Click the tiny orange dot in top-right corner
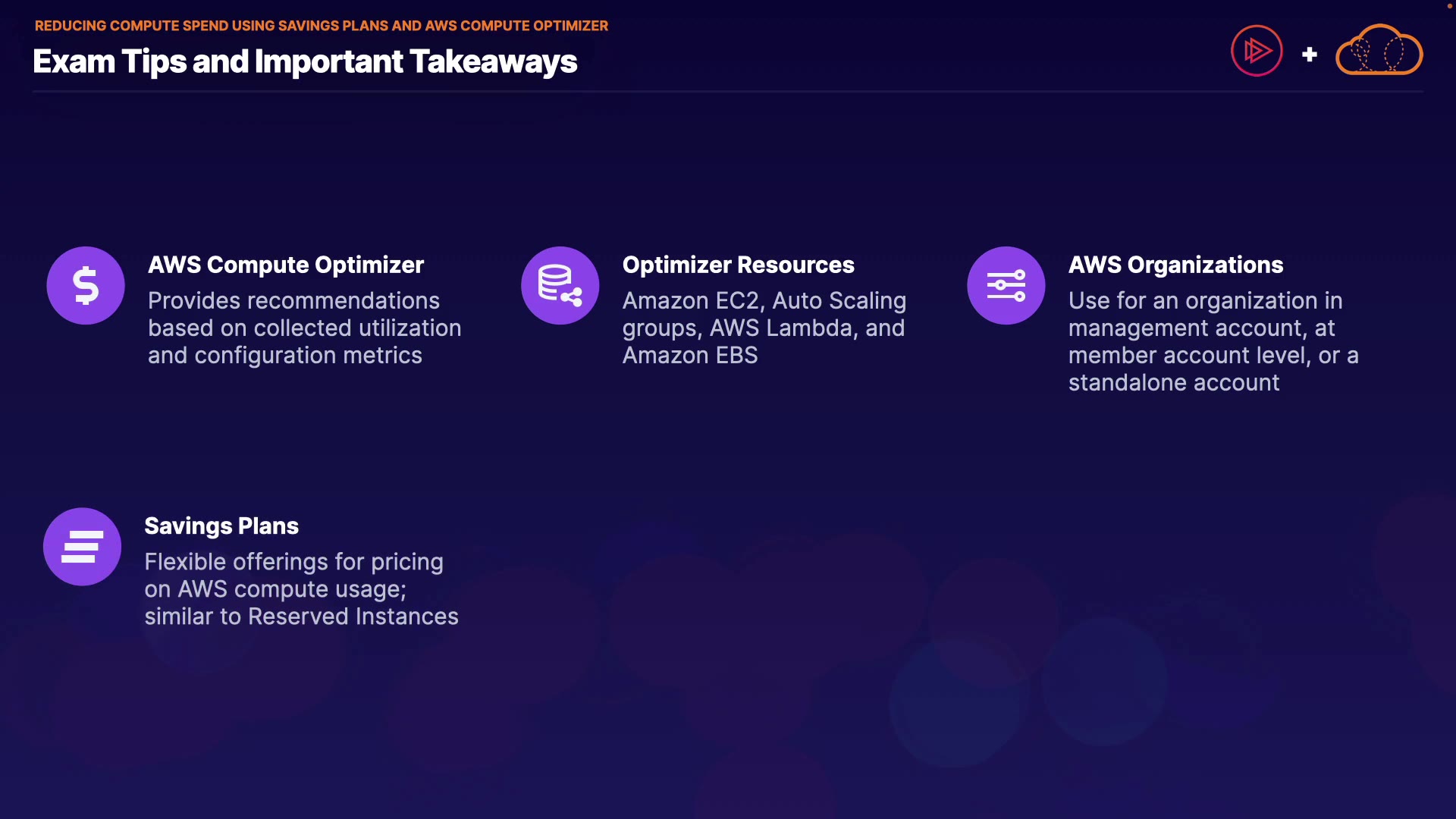The height and width of the screenshot is (819, 1456). click(x=1449, y=6)
